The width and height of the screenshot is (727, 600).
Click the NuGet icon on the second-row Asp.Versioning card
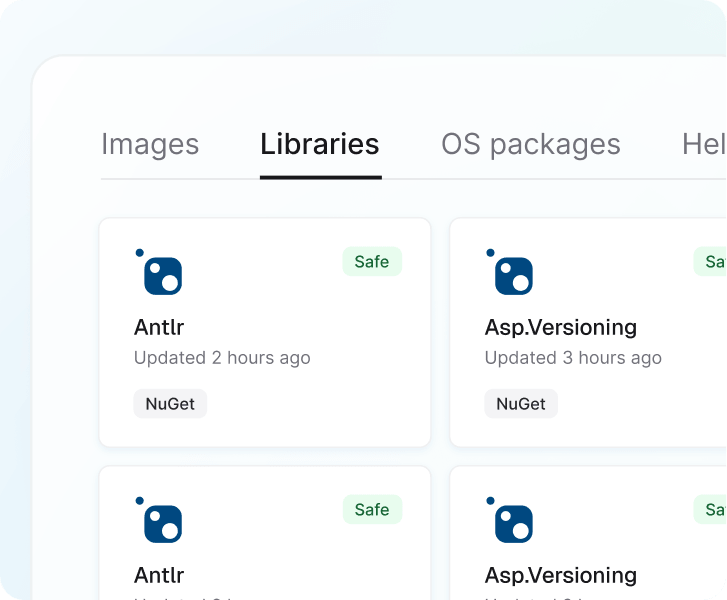click(509, 520)
